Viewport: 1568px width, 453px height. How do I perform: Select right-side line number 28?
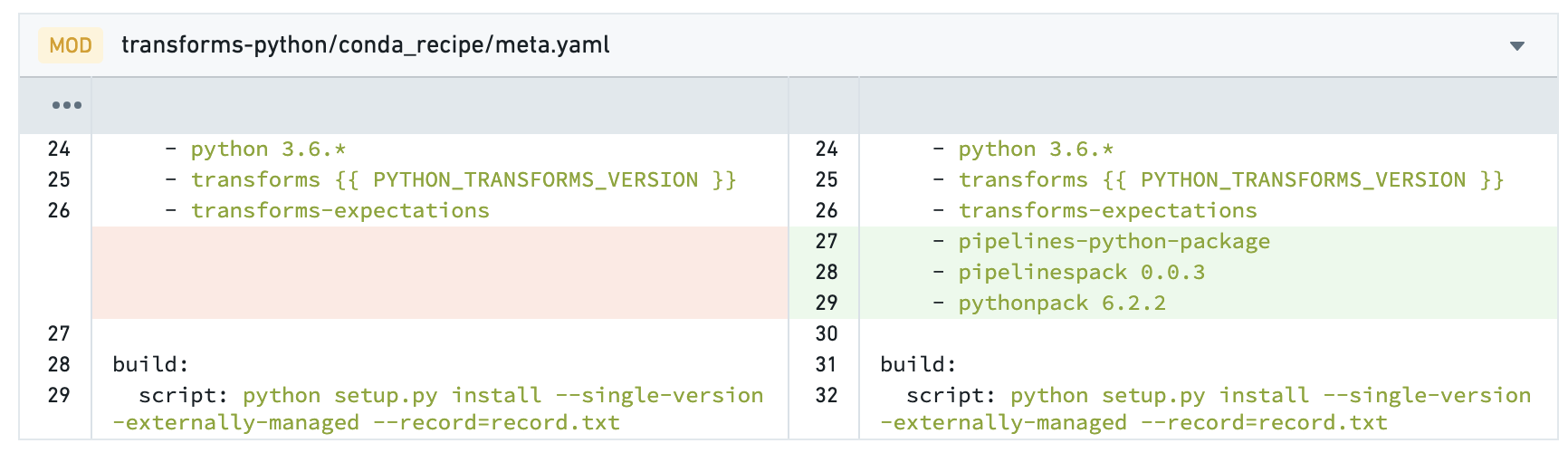(x=827, y=272)
